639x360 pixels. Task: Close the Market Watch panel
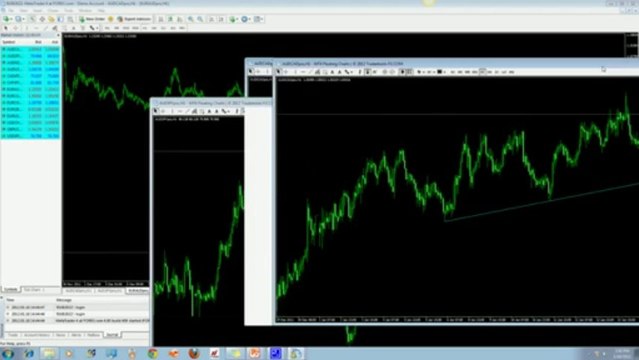(x=58, y=35)
